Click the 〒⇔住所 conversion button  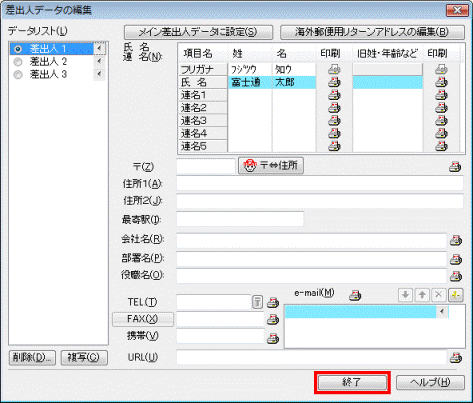coord(271,166)
